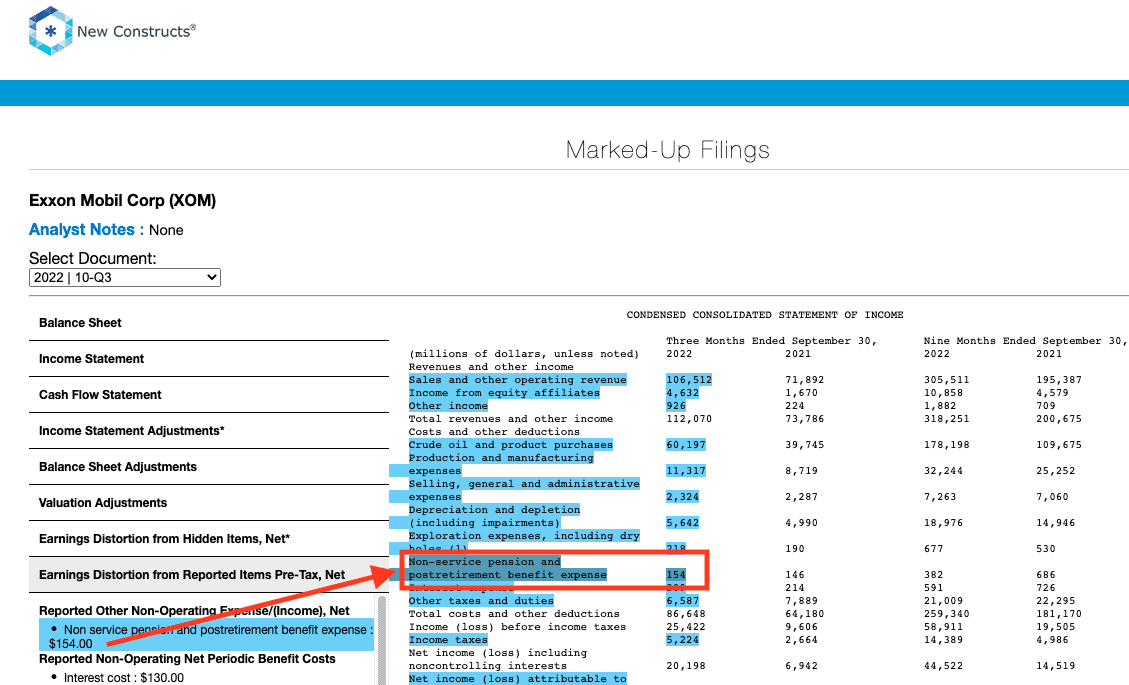Click the Total costs and other deductions label

click(x=514, y=614)
